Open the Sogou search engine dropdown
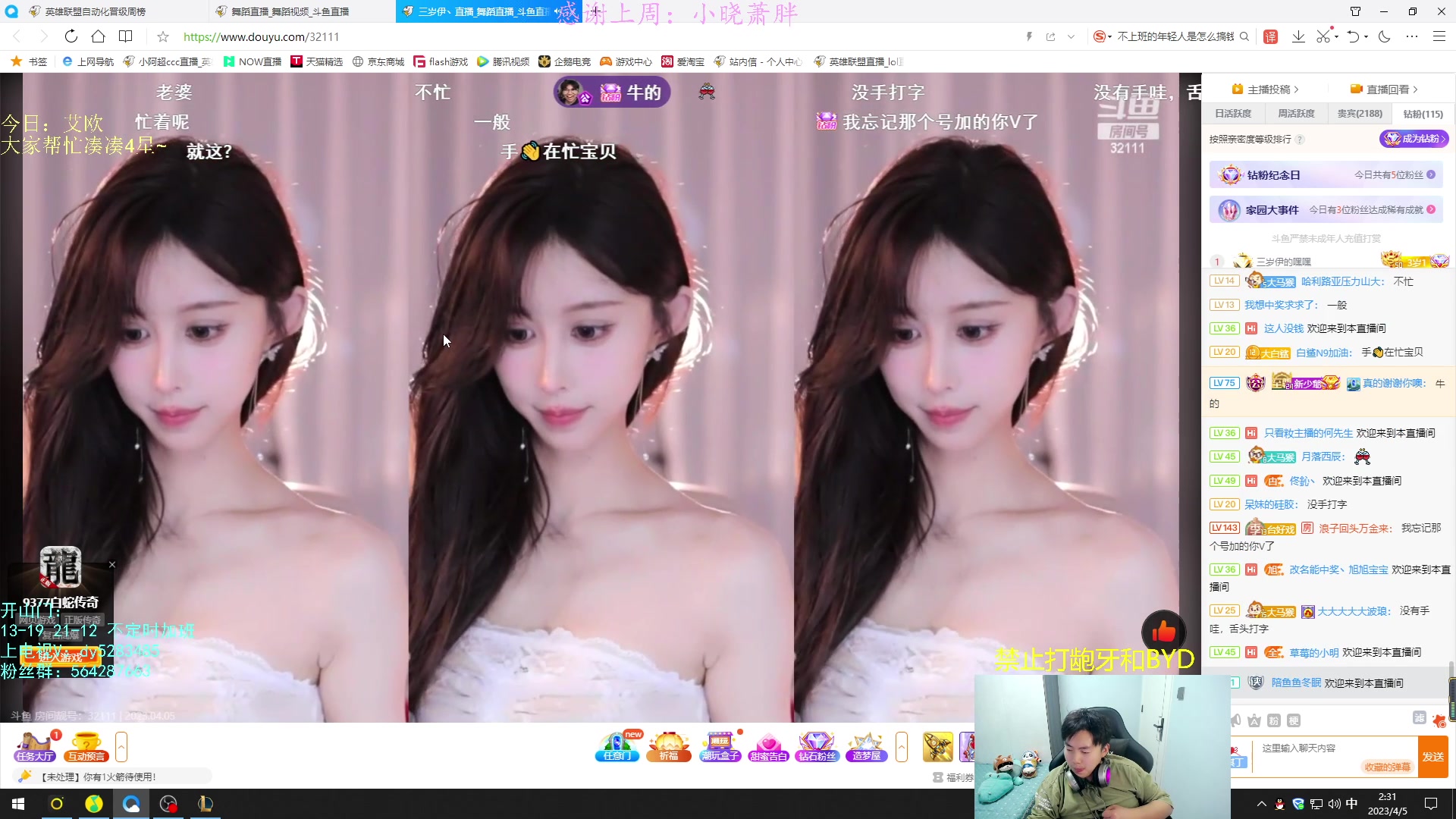The image size is (1456, 819). tap(1103, 36)
